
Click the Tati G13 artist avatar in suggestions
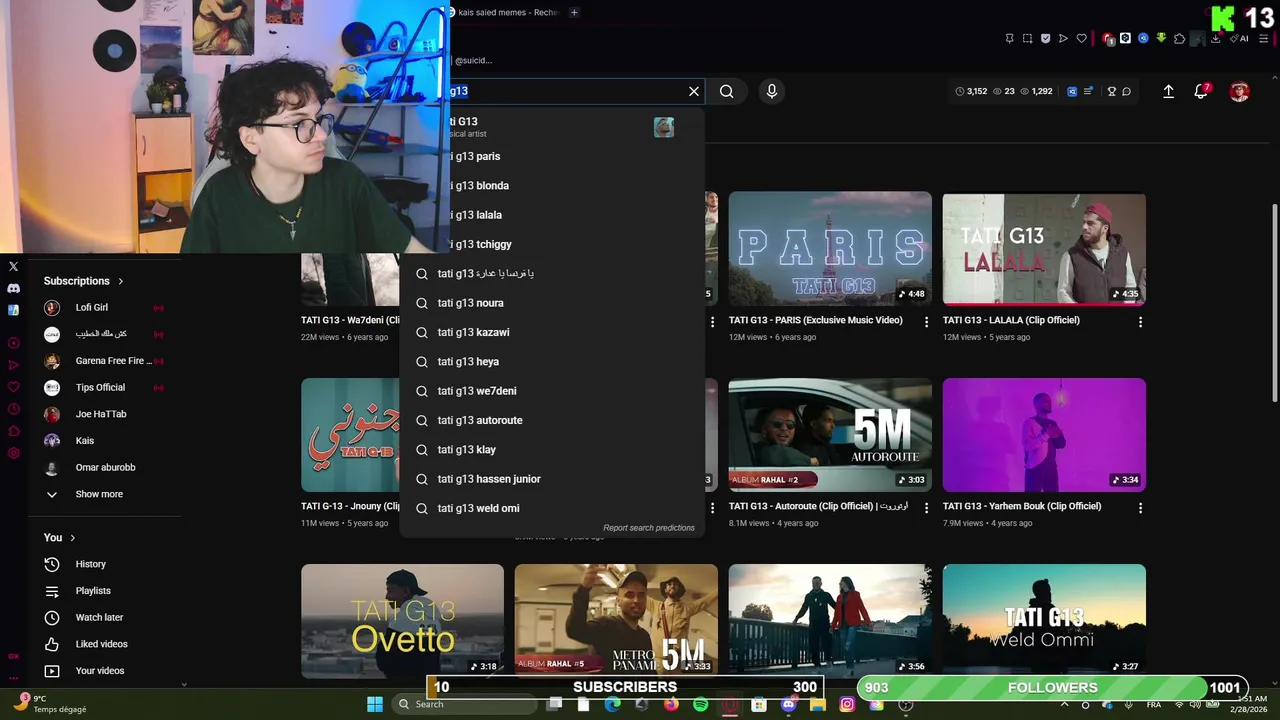[x=664, y=127]
